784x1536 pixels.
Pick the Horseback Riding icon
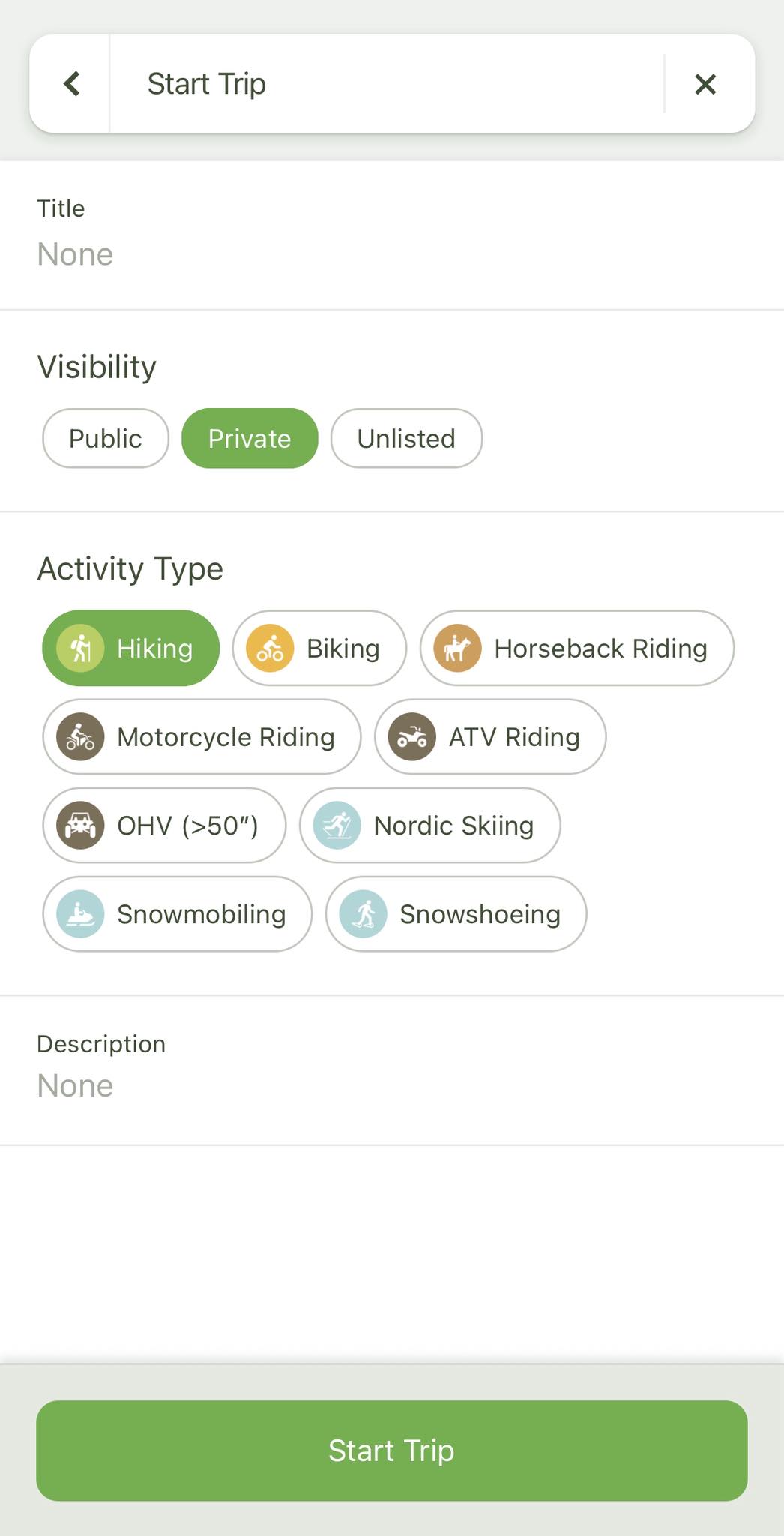pyautogui.click(x=457, y=648)
